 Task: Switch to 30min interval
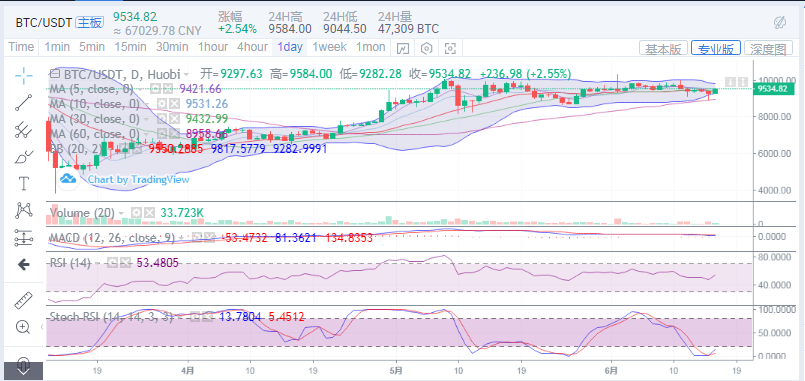172,47
